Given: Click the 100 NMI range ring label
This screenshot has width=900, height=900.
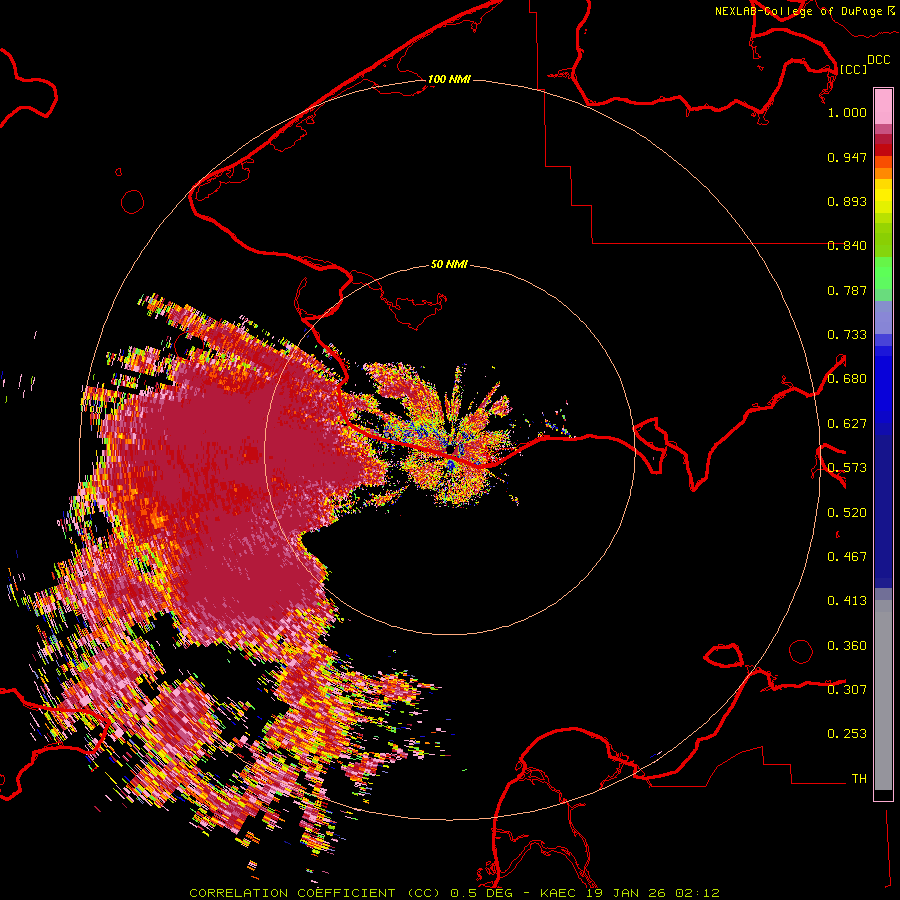Looking at the screenshot, I should (449, 79).
